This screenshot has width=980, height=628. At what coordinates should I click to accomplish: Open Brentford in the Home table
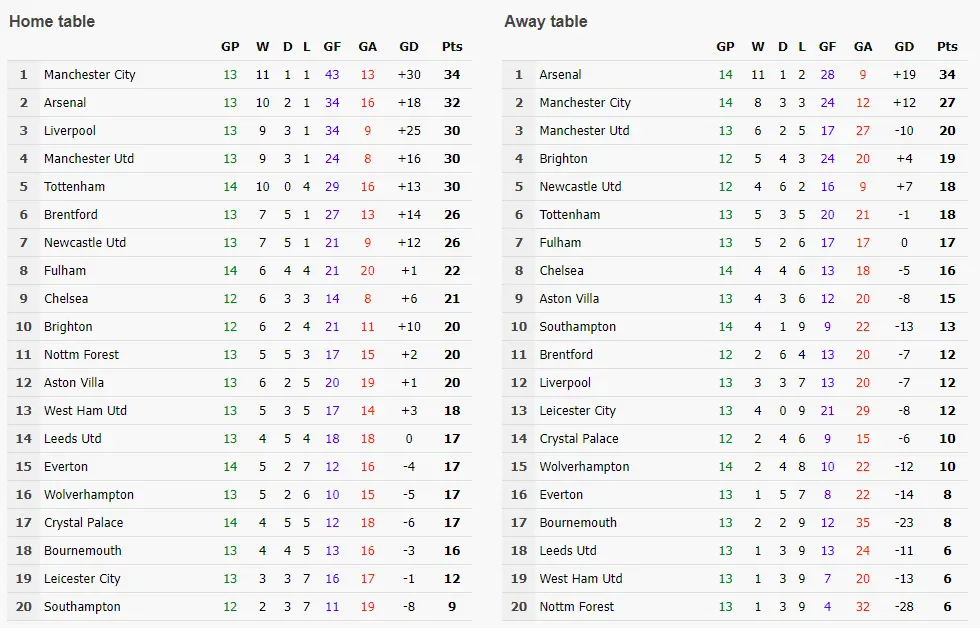71,215
